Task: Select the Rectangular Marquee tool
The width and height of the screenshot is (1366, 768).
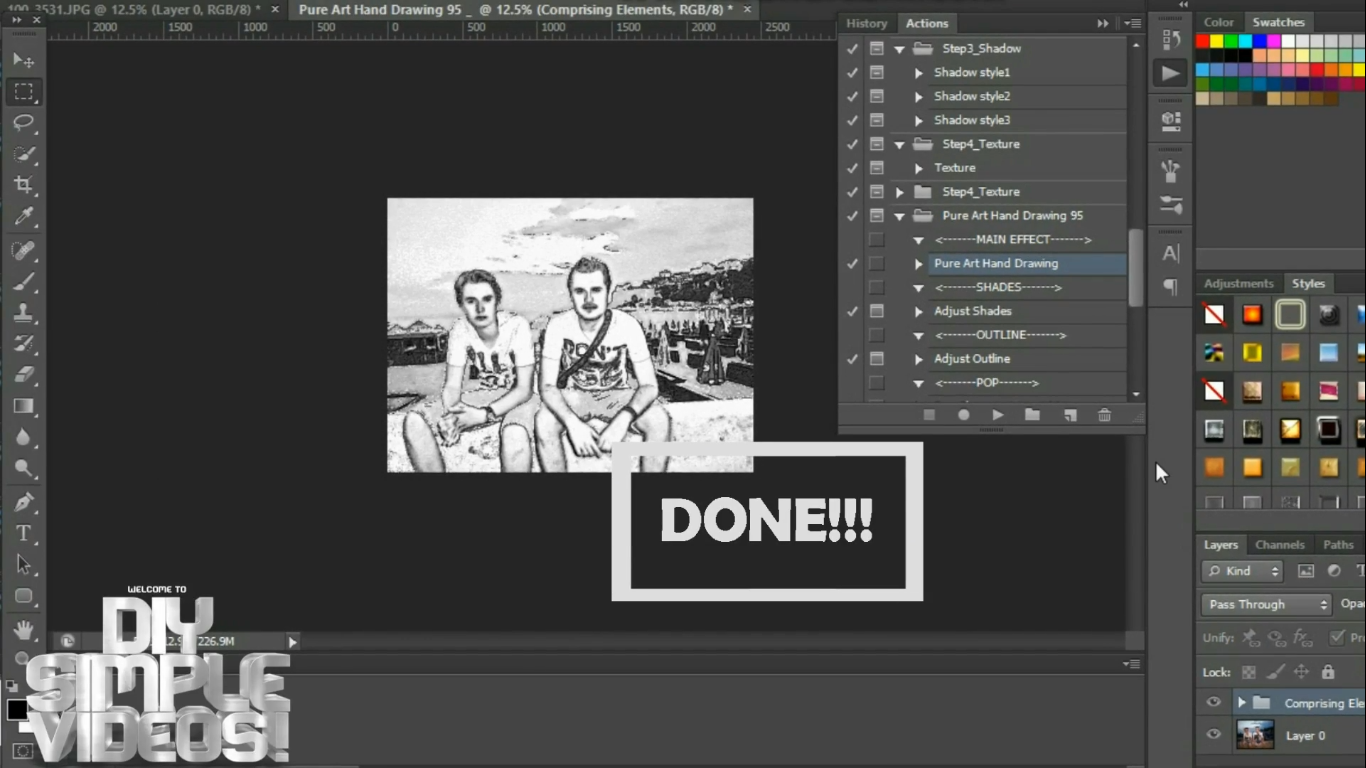Action: tap(23, 92)
